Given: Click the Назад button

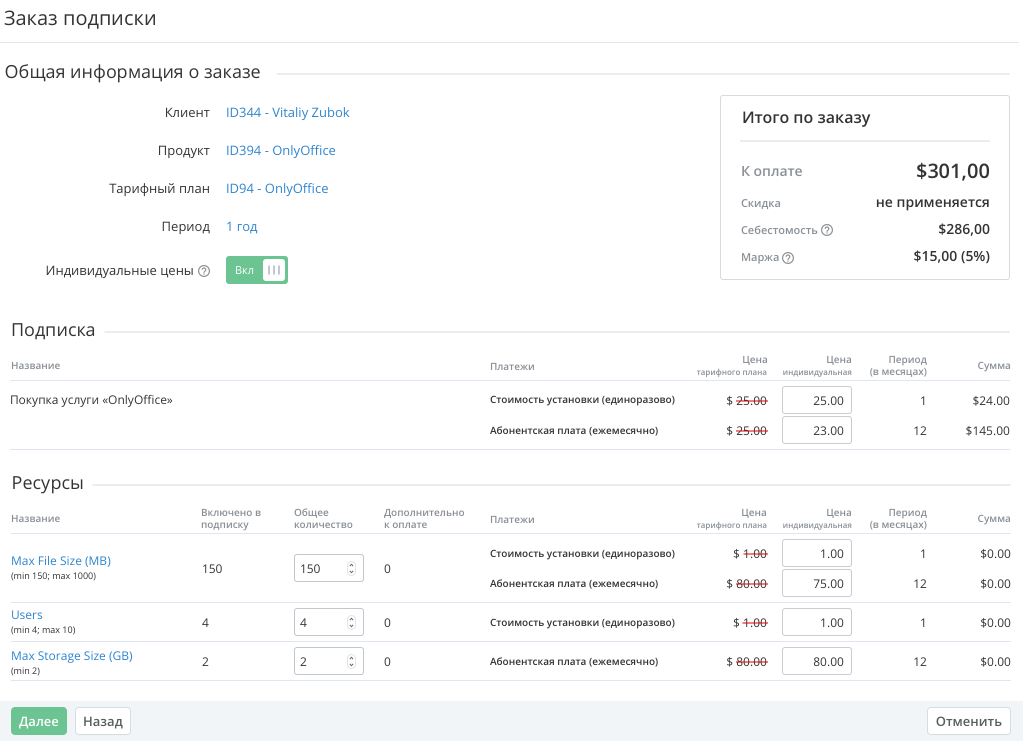Looking at the screenshot, I should 103,721.
